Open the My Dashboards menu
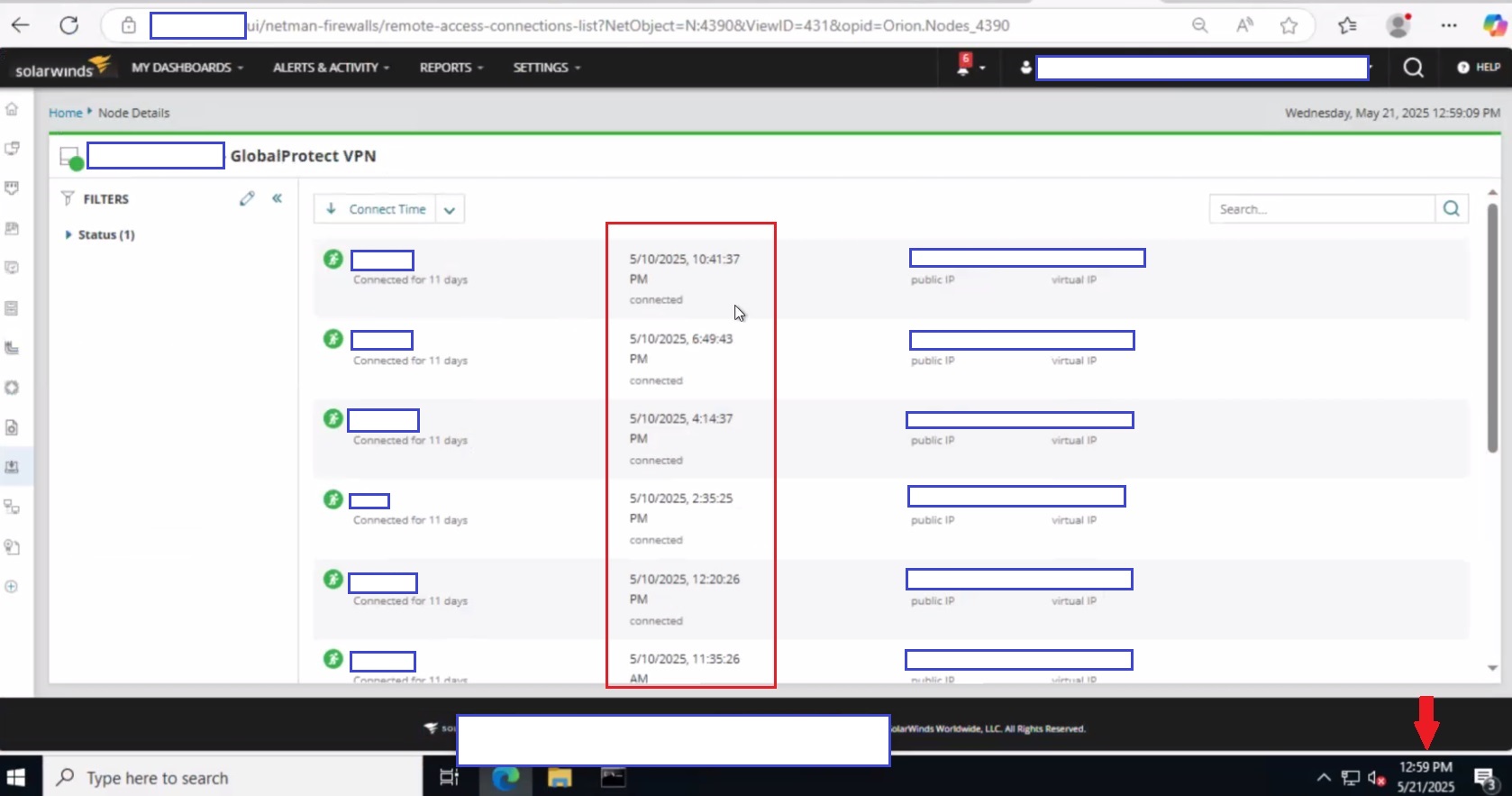 [187, 68]
